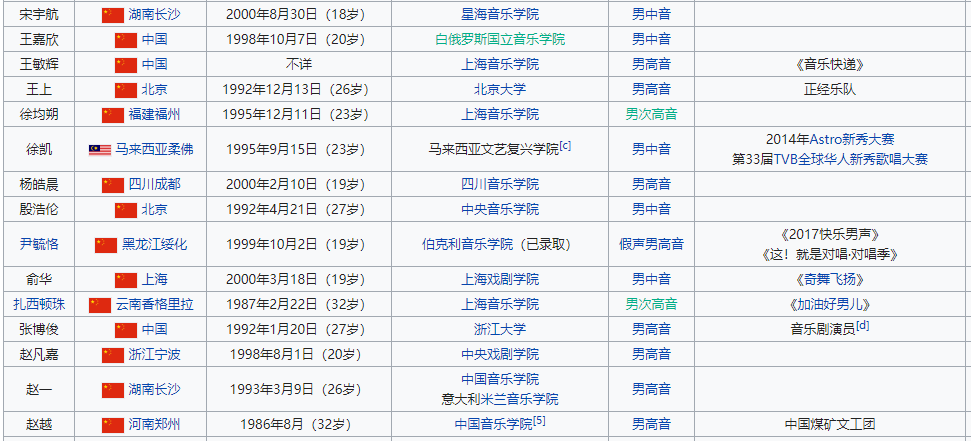971x441 pixels.
Task: Click the China flag next to 湖南长沙 in 宋宇航 row
Action: click(x=113, y=15)
